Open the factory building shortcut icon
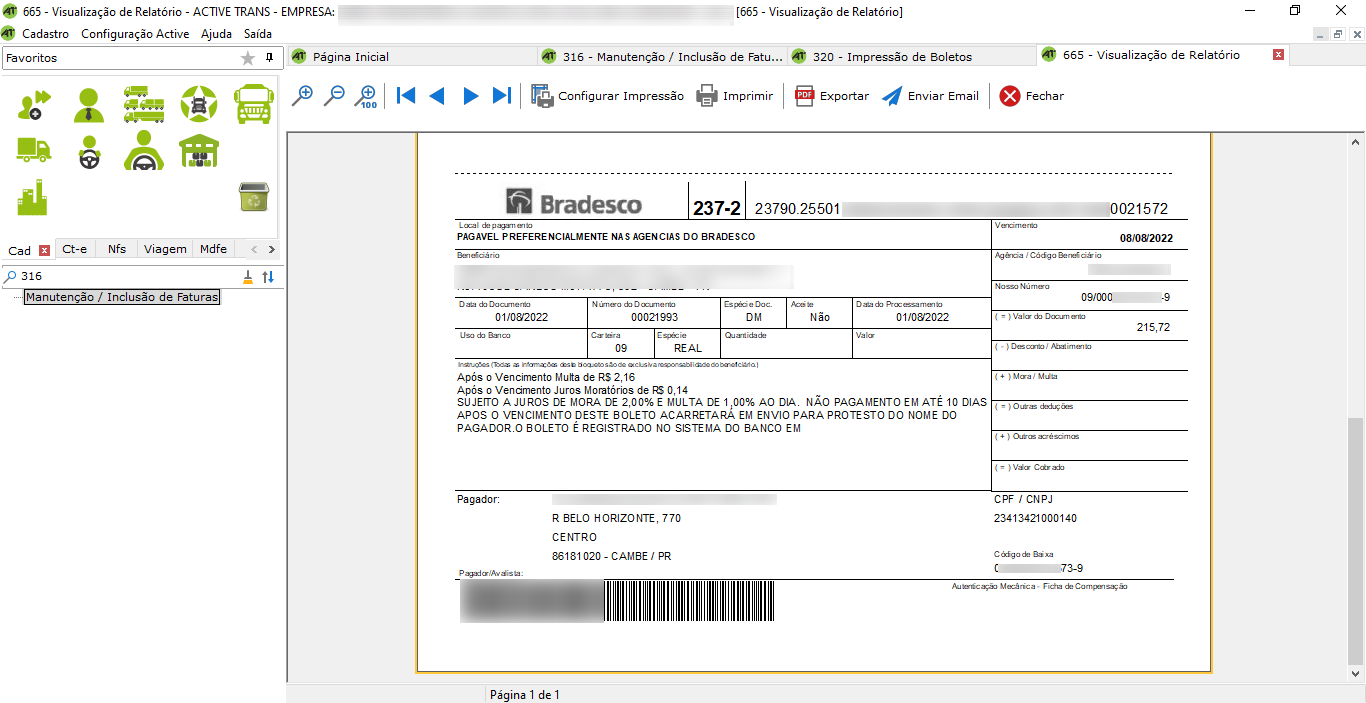This screenshot has width=1366, height=703. tap(33, 197)
